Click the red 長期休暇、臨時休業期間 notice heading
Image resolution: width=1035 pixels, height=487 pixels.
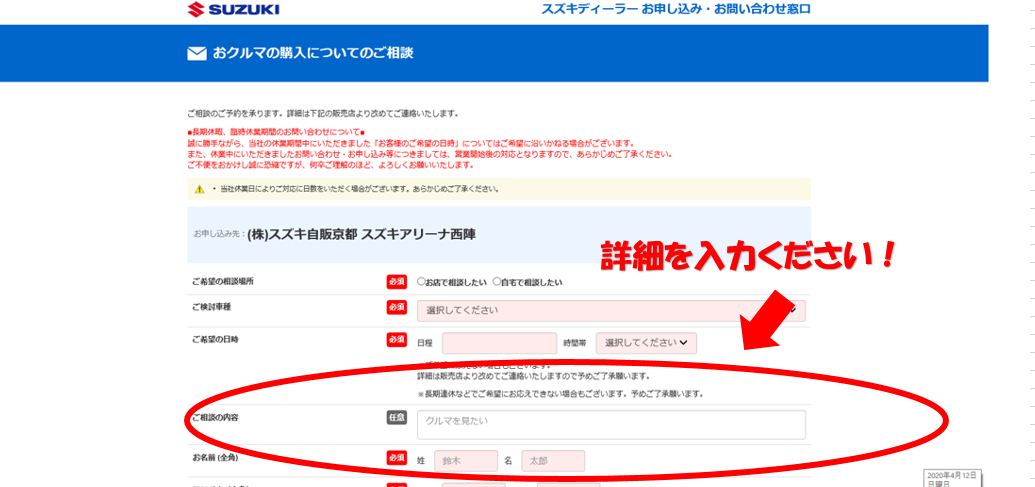click(x=277, y=133)
